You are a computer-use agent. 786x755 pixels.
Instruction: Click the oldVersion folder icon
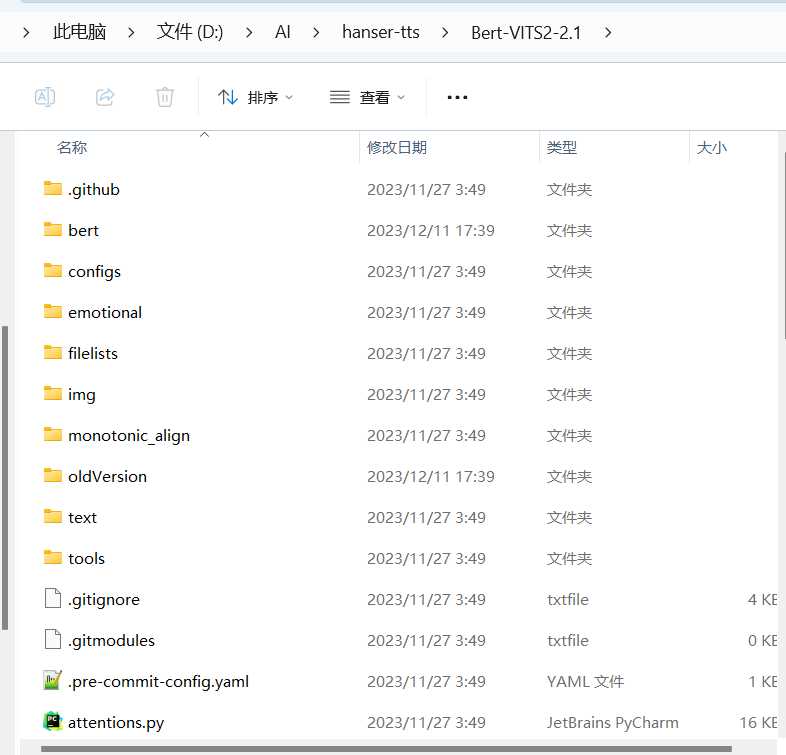click(x=53, y=476)
